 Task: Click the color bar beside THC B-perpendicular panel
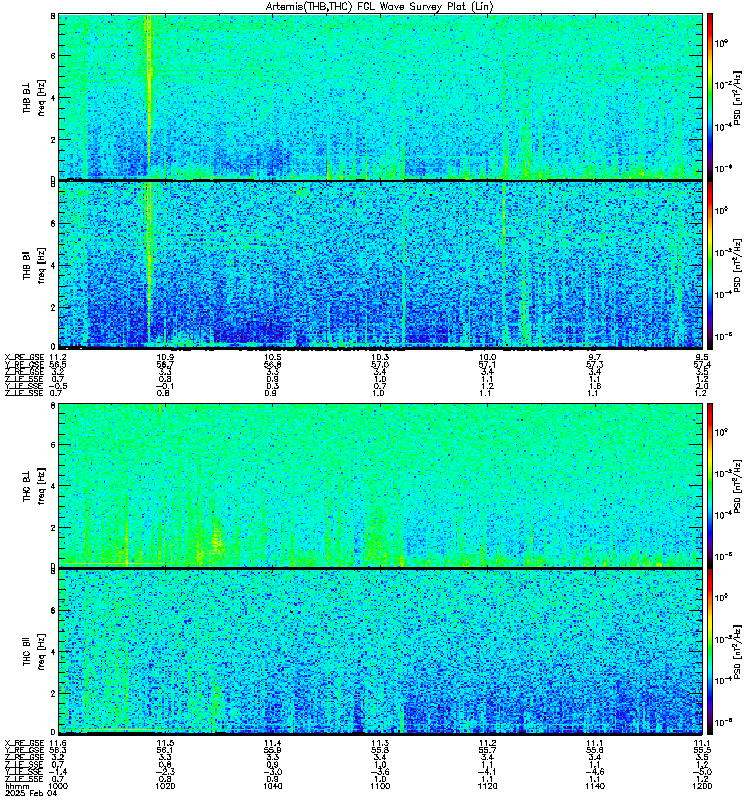710,485
